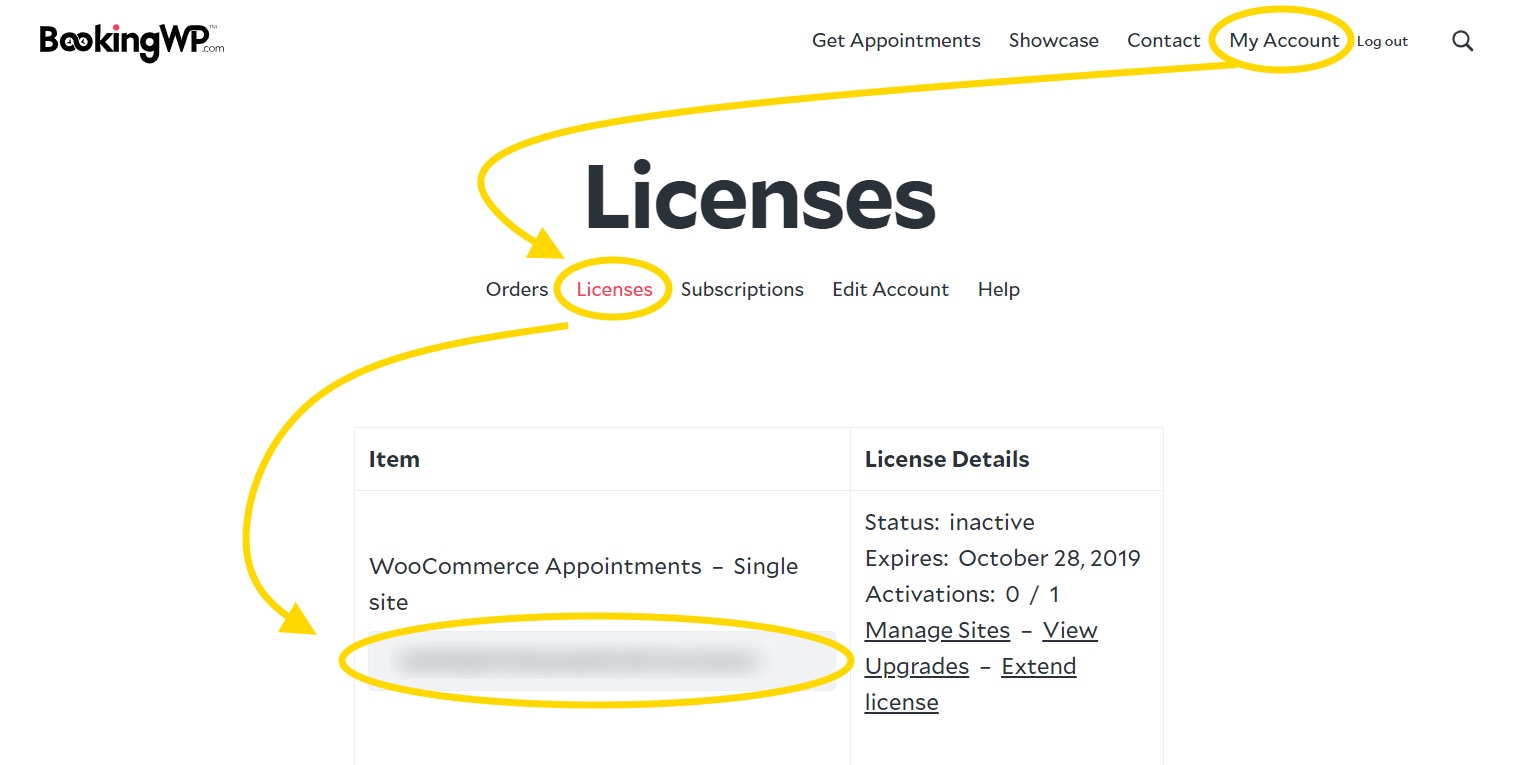This screenshot has height=765, width=1535.
Task: Open the Get Appointments menu item
Action: 895,40
